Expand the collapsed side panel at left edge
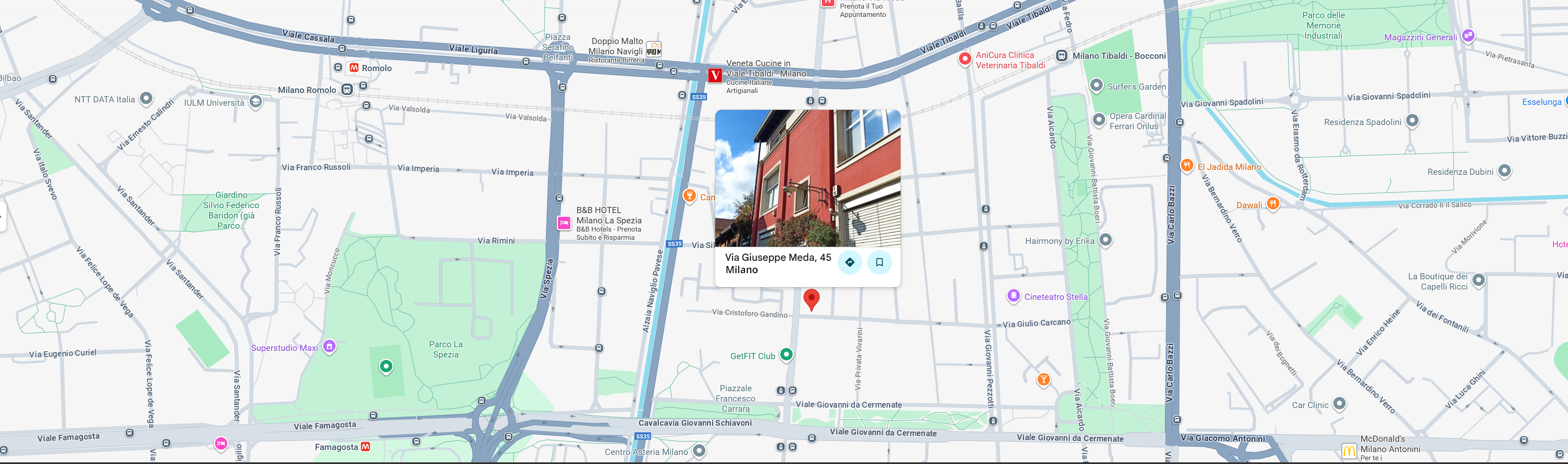This screenshot has width=1568, height=464. 2,217
